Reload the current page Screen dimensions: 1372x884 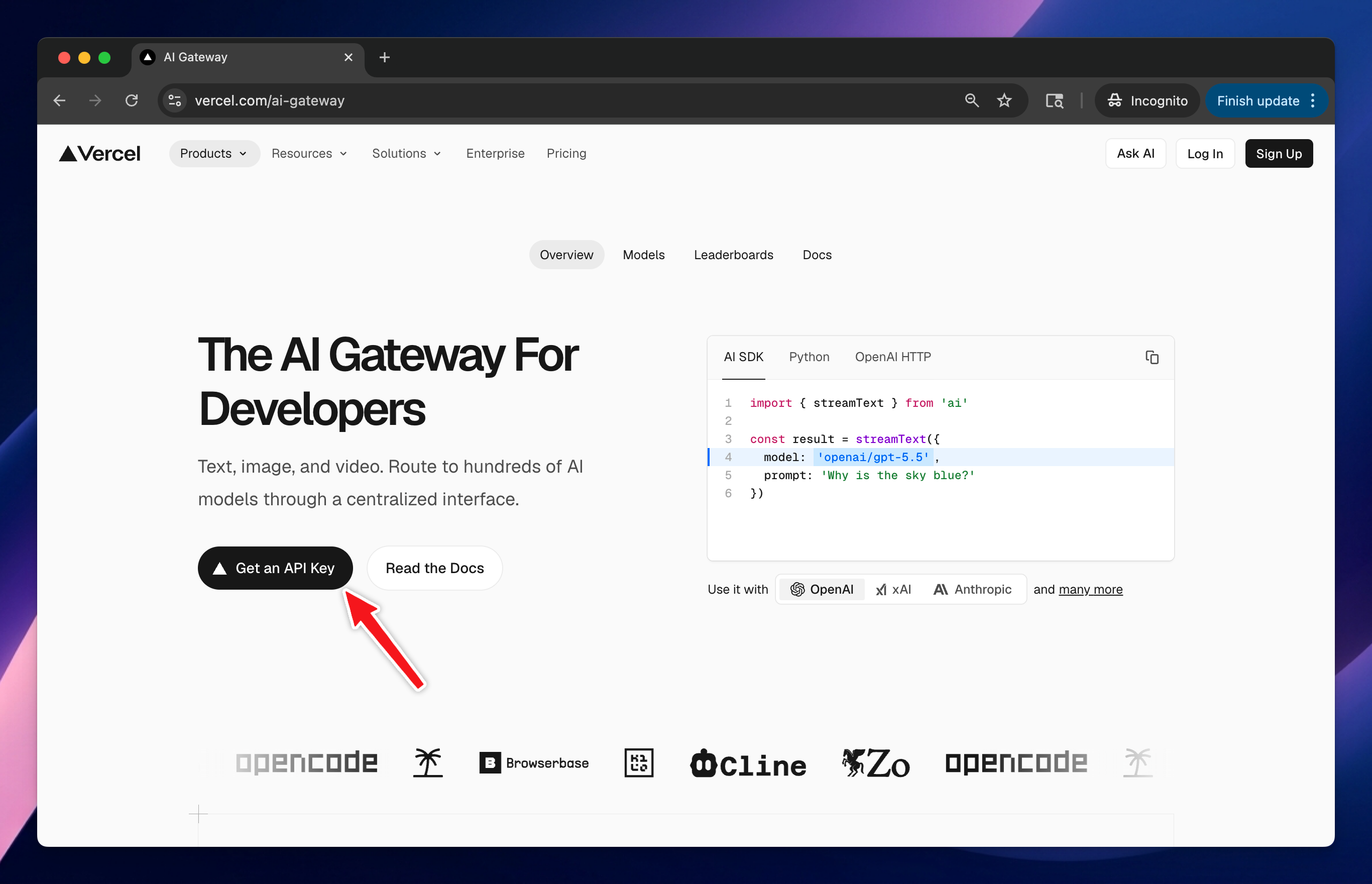click(x=132, y=100)
